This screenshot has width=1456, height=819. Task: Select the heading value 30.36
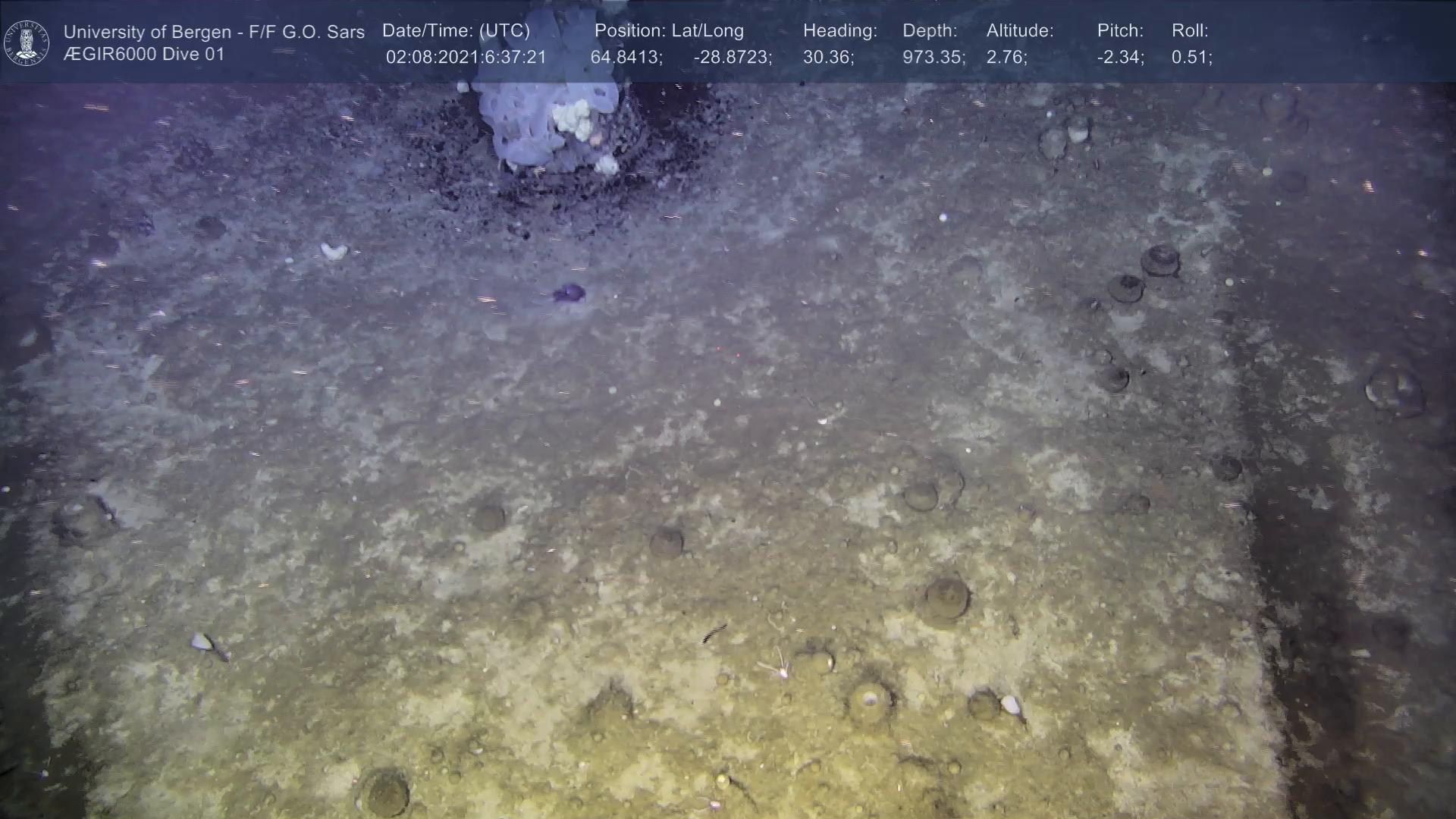point(828,58)
